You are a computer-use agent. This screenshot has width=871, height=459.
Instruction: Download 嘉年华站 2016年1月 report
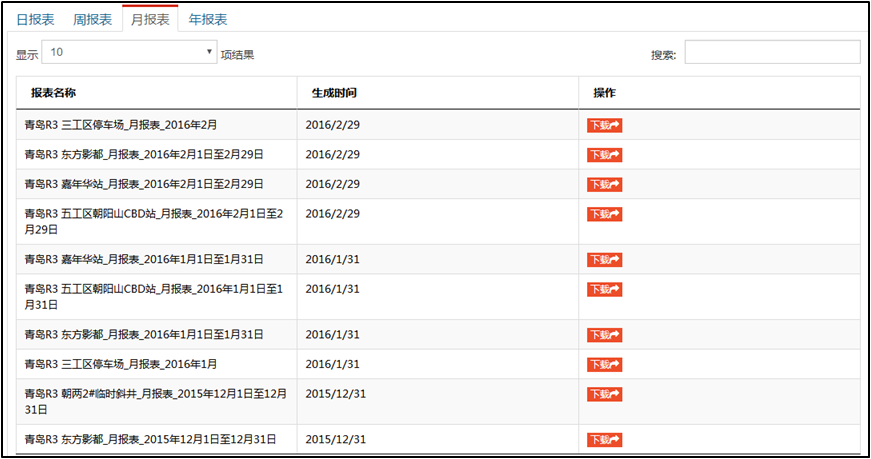coord(604,260)
